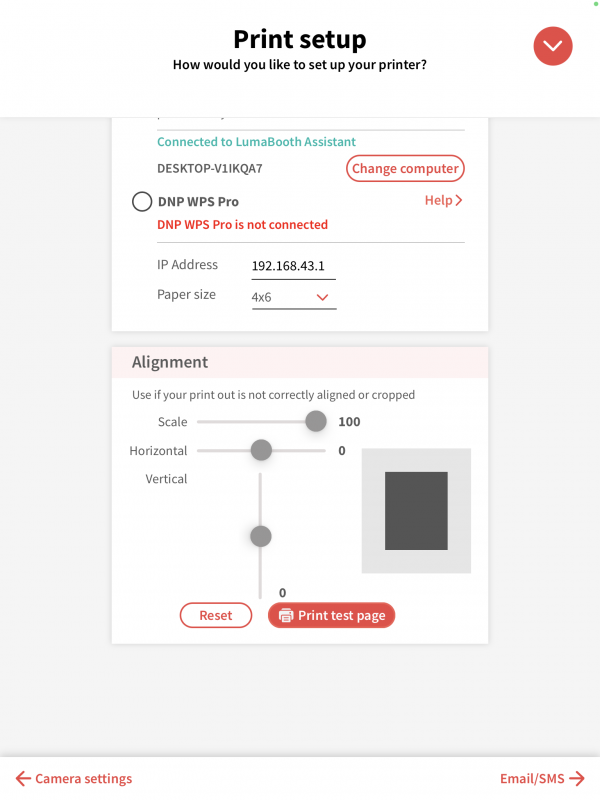Open Help for DNP WPS Pro

[438, 200]
